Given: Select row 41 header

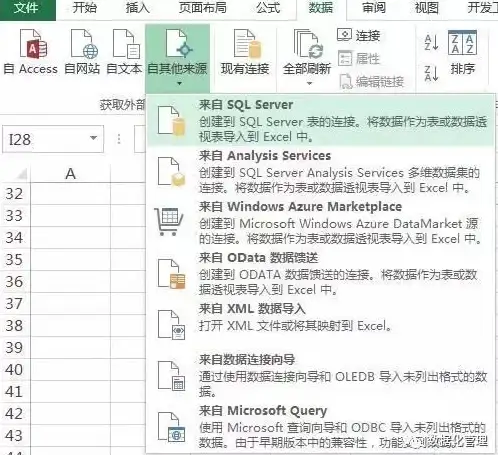Looking at the screenshot, I should pyautogui.click(x=15, y=392).
